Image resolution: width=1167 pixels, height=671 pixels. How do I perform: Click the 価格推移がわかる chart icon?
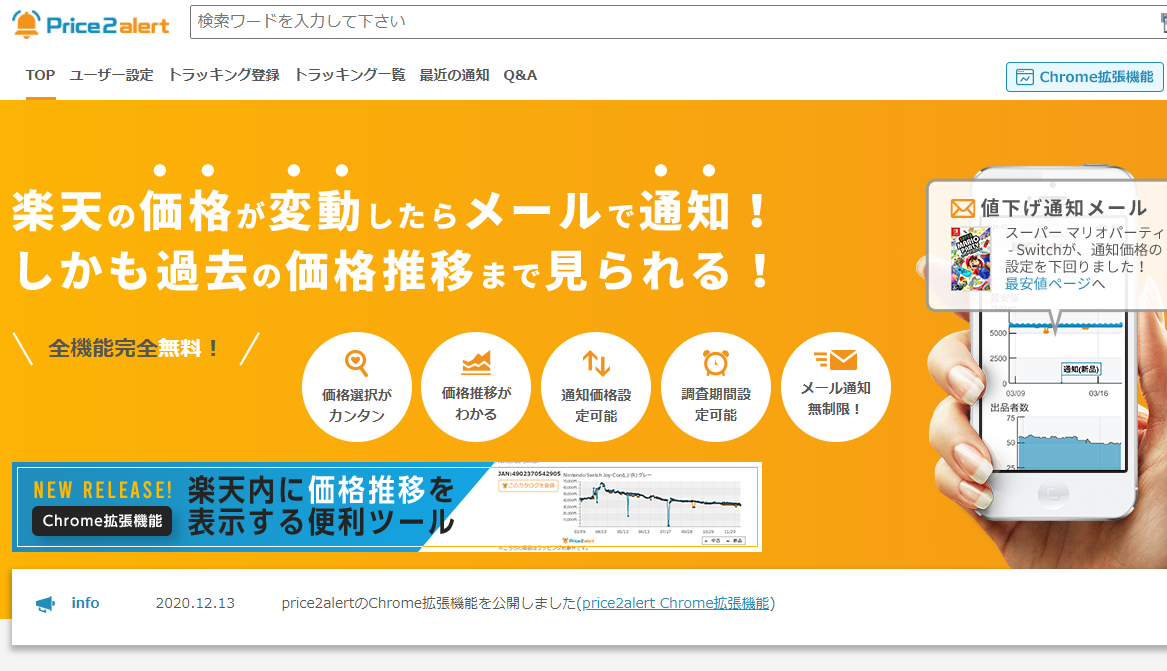coord(476,362)
